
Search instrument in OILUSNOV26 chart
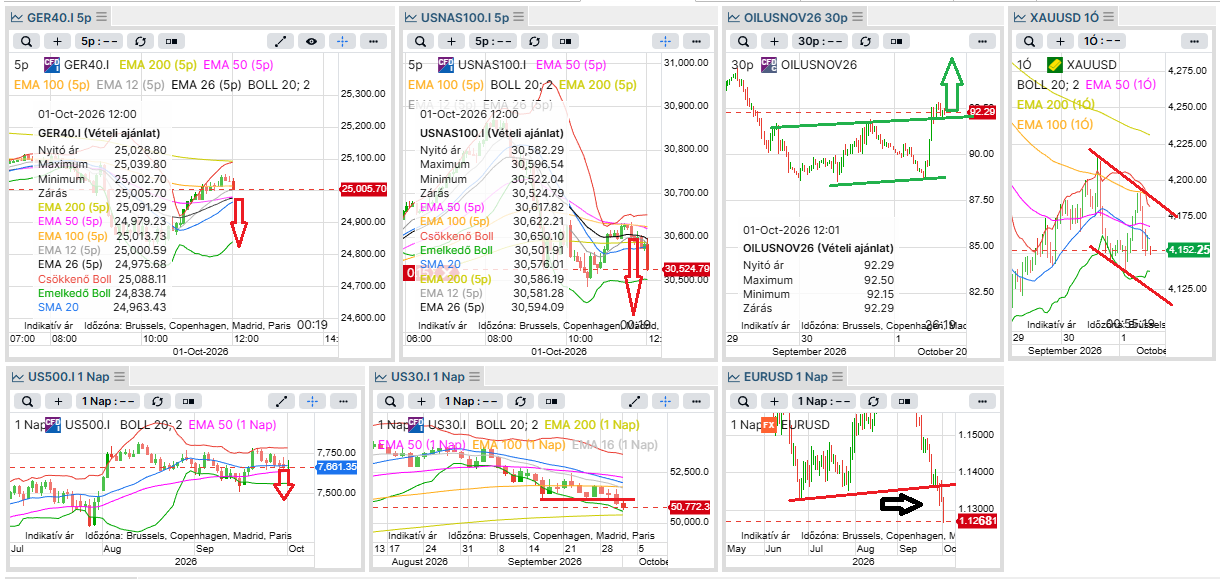[x=742, y=41]
